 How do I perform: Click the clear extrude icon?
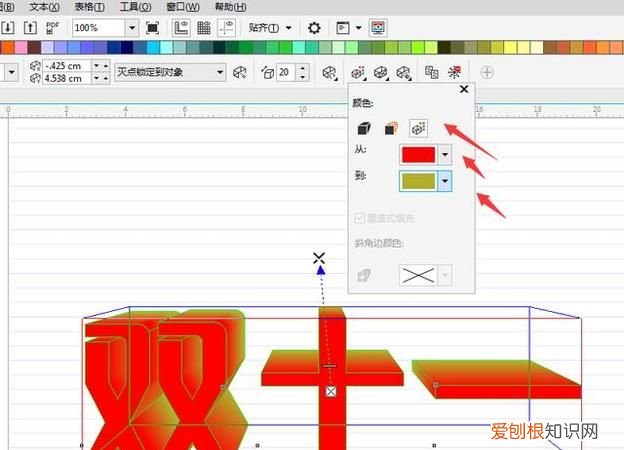(x=454, y=72)
